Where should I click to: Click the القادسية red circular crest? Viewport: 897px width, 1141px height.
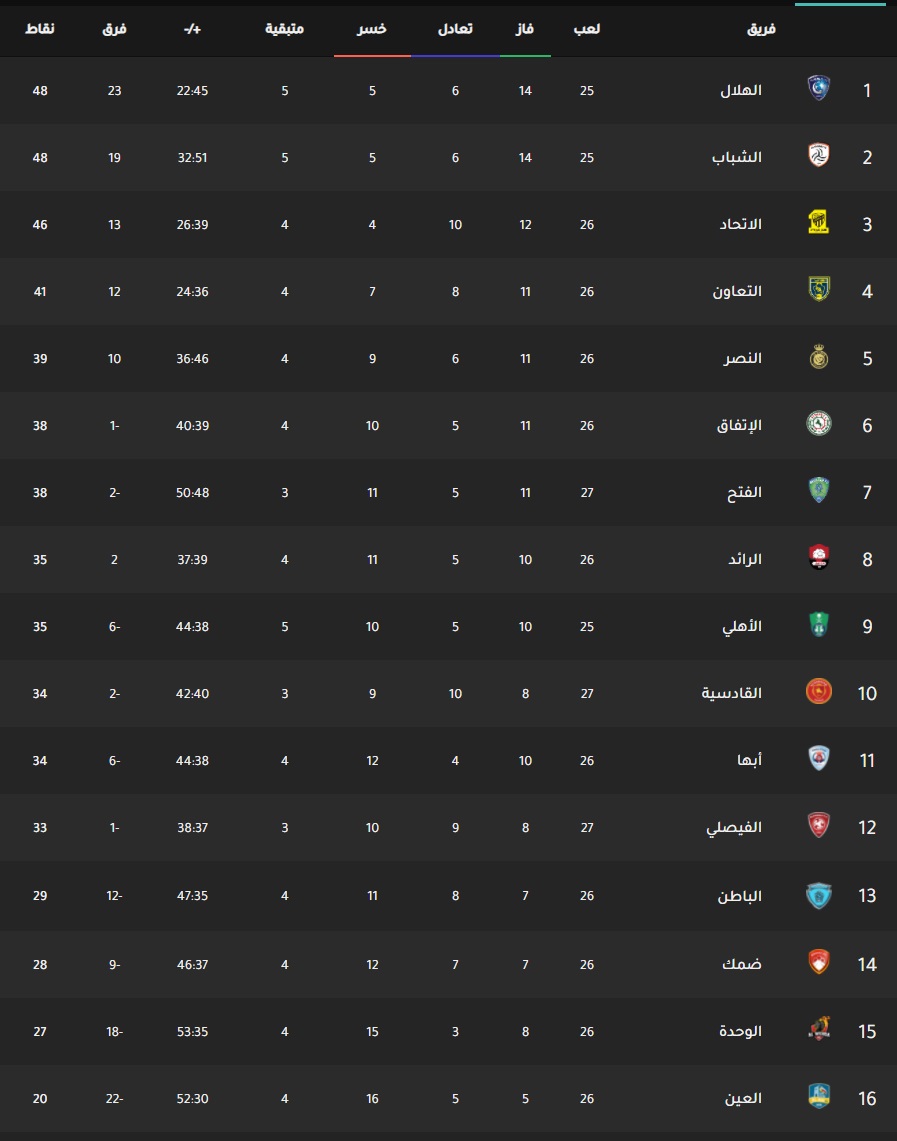point(818,691)
